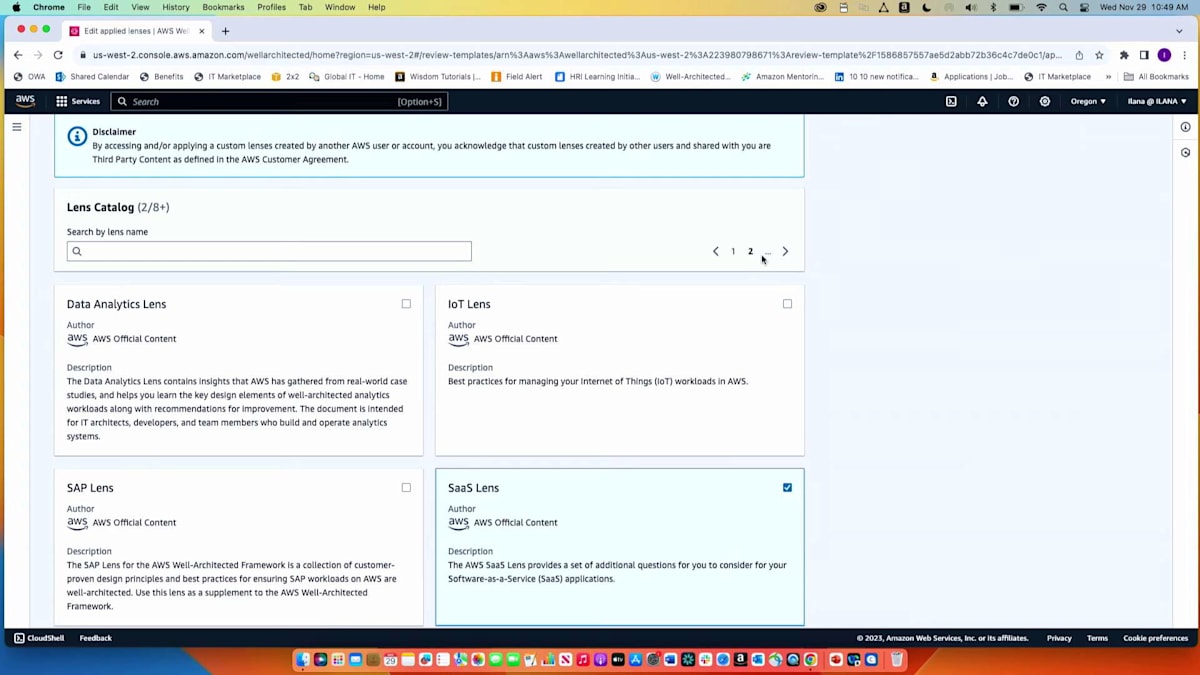Screen dimensions: 1200x675
Task: Check the SAP Lens checkbox
Action: pos(406,488)
